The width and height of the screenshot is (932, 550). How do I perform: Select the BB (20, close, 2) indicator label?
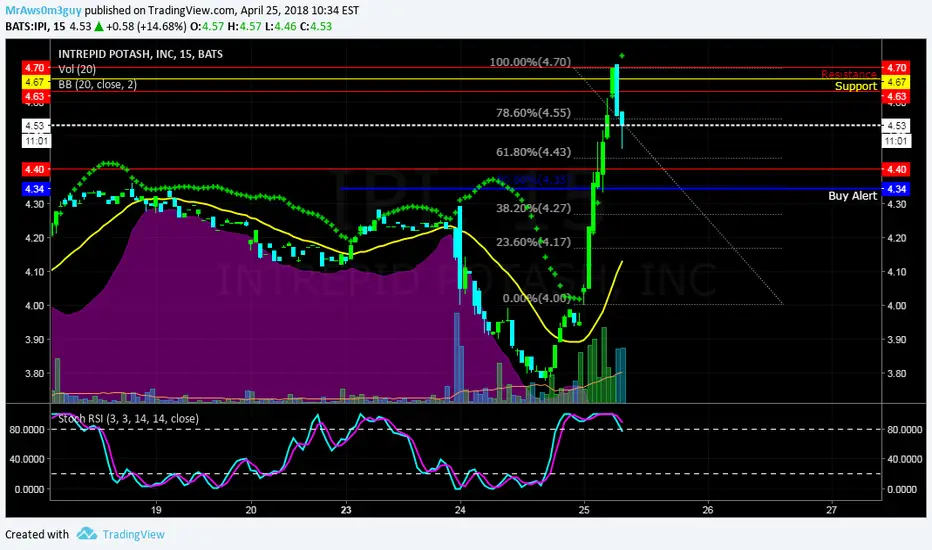(97, 84)
